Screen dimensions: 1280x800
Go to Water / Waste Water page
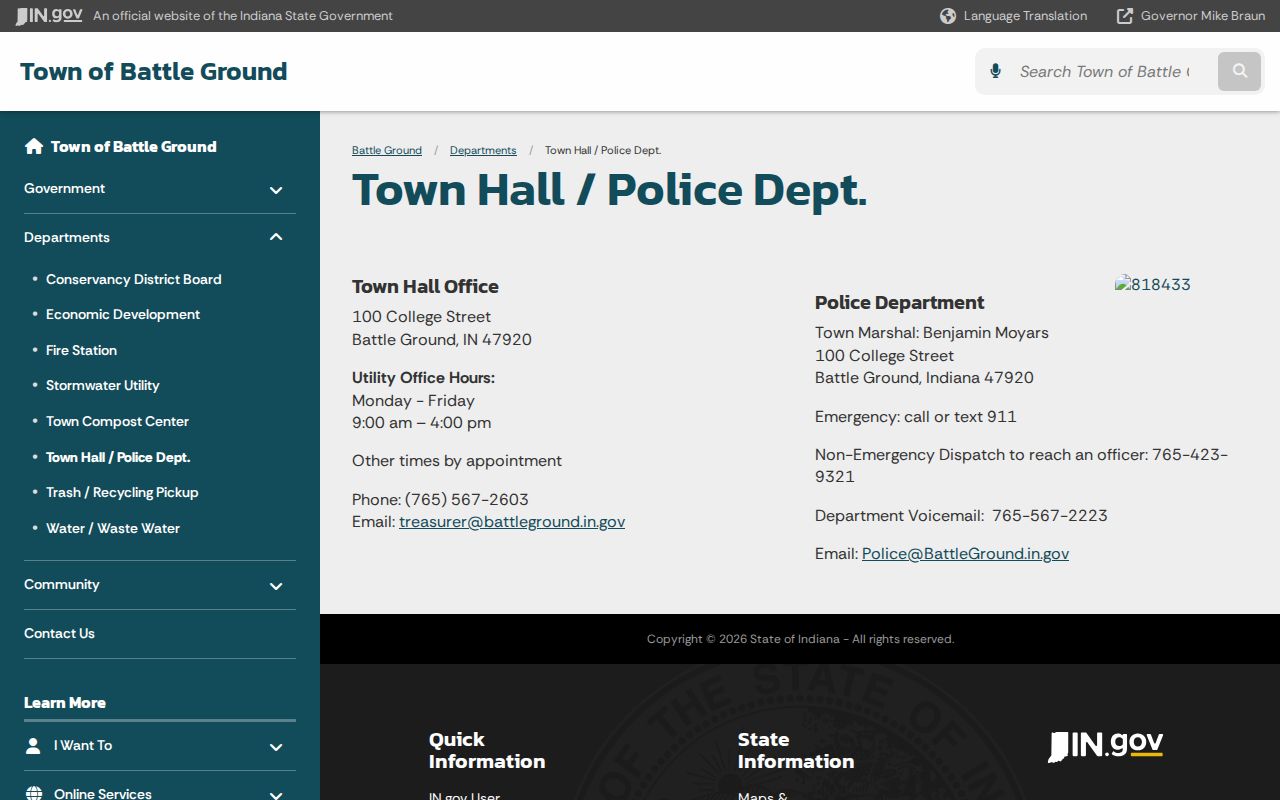click(x=113, y=528)
